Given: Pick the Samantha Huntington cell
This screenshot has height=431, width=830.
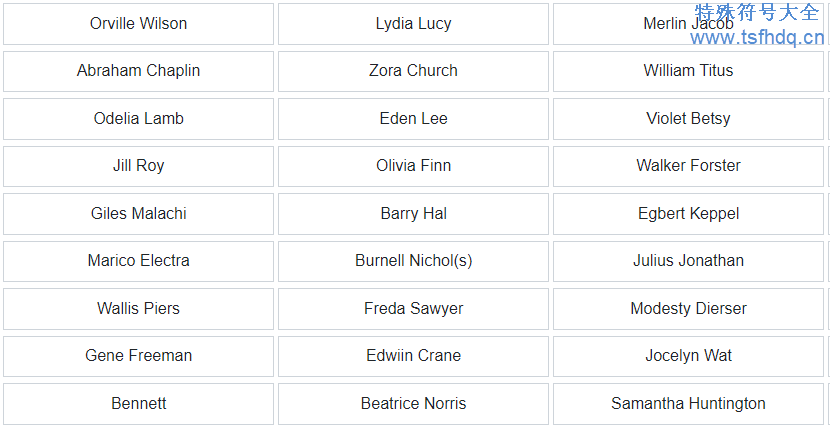Looking at the screenshot, I should click(x=688, y=404).
